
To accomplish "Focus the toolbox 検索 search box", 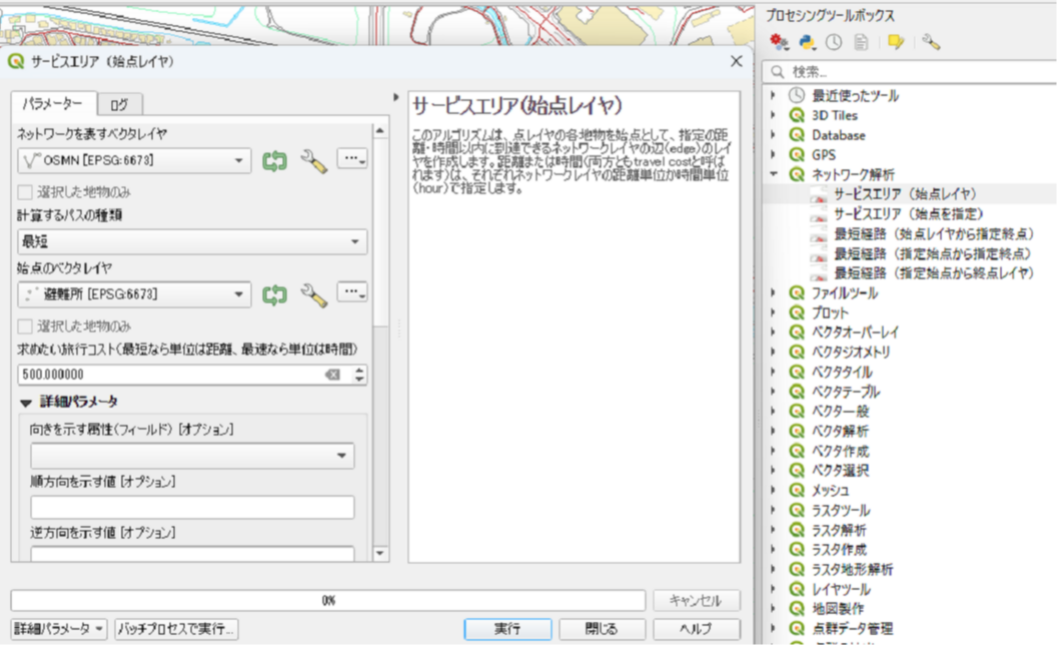I will (910, 71).
